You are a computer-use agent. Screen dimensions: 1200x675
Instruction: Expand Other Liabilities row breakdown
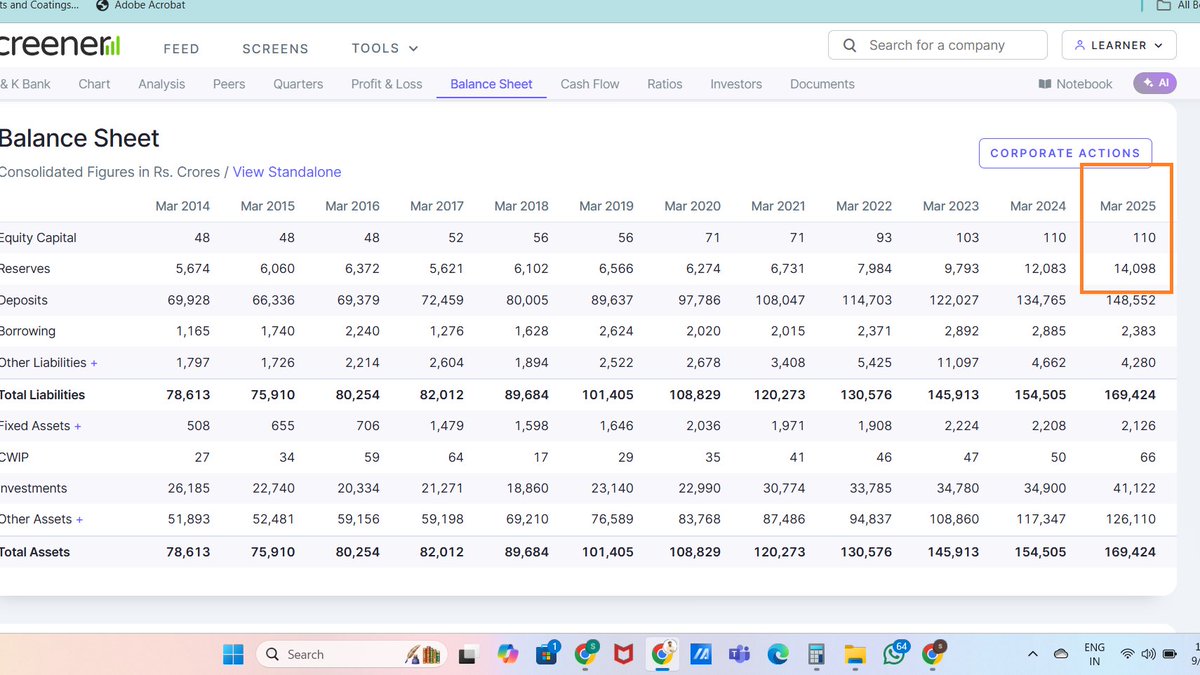point(94,363)
